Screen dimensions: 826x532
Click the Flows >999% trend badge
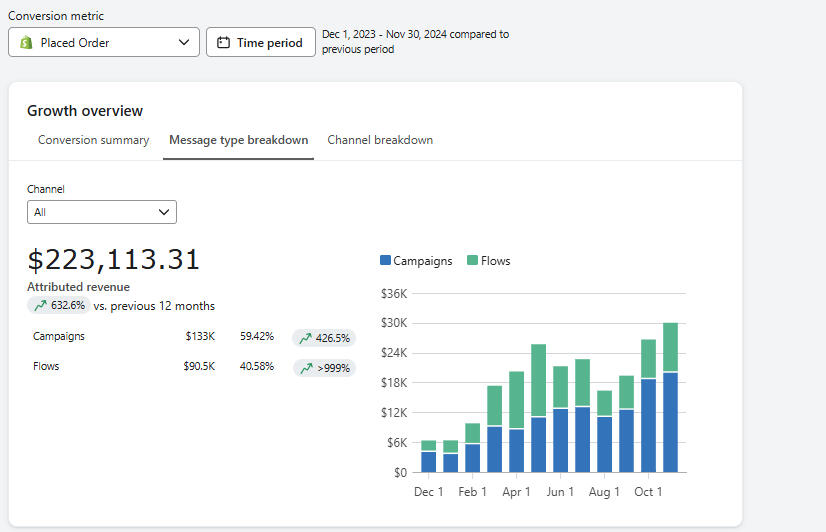pyautogui.click(x=323, y=368)
